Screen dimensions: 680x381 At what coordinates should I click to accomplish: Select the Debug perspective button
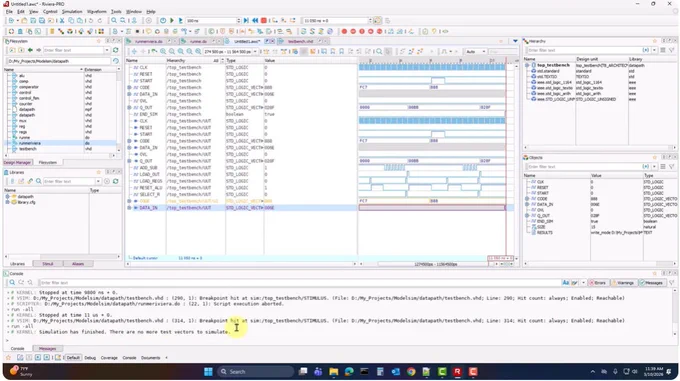[x=90, y=358]
